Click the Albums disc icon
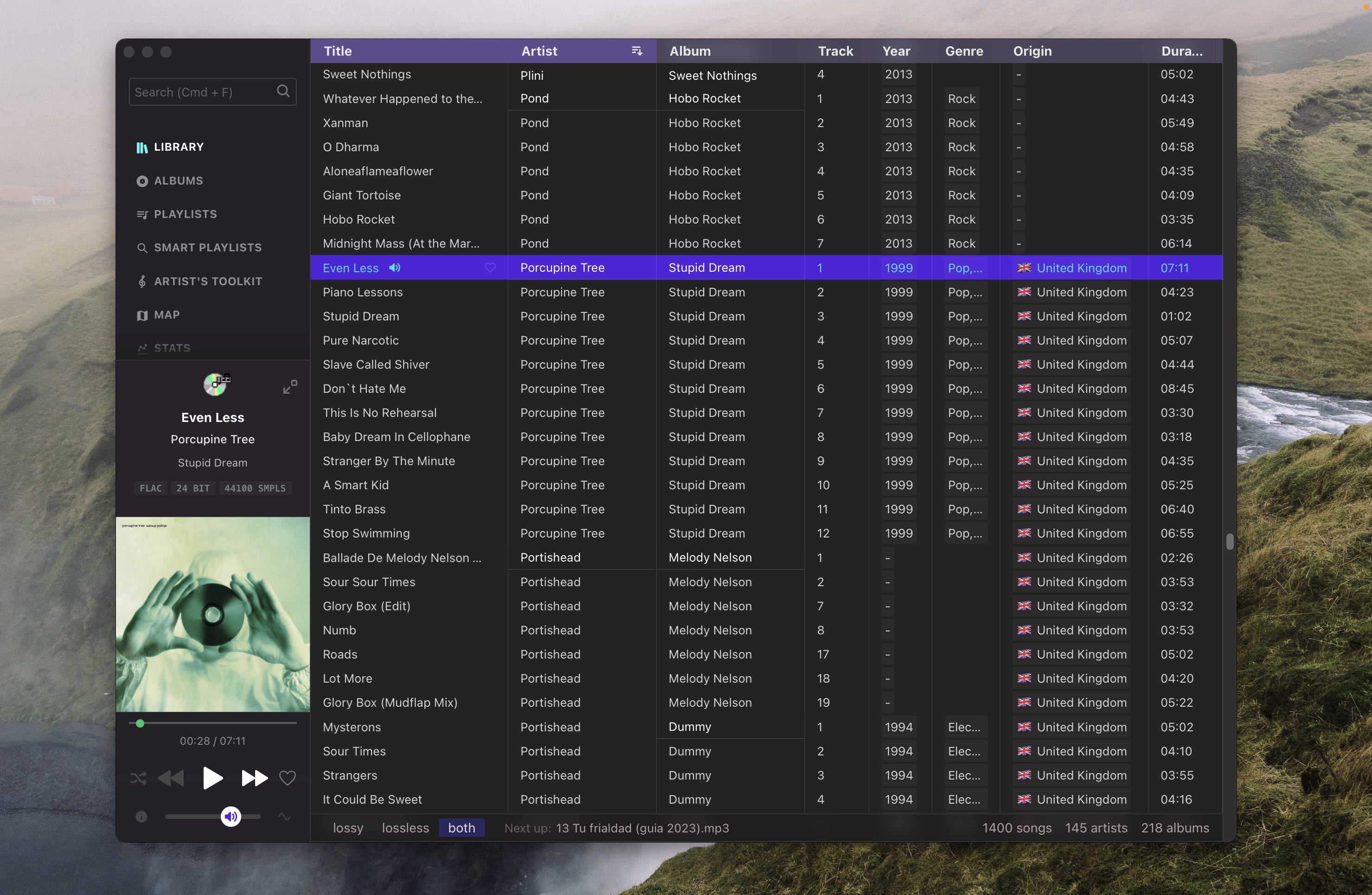Viewport: 1372px width, 895px height. (142, 181)
